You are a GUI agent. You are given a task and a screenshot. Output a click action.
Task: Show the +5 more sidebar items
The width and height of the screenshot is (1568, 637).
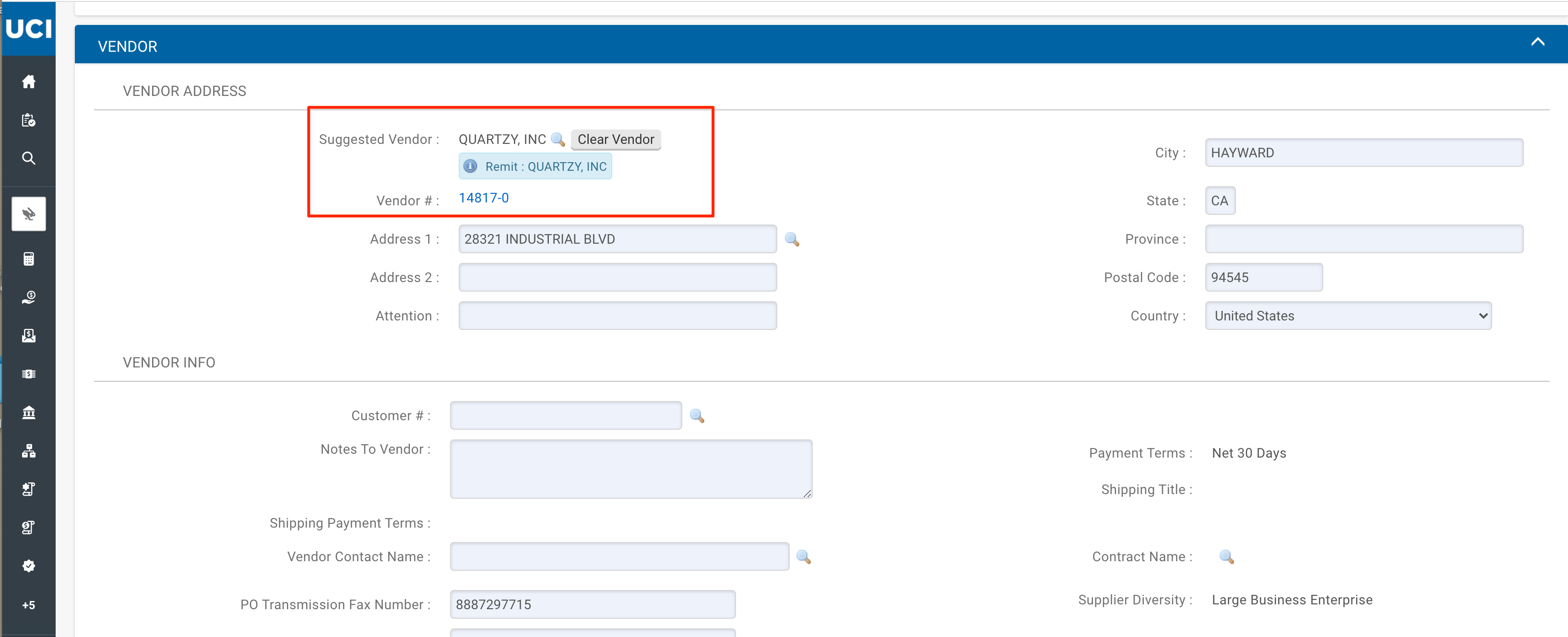pos(29,605)
